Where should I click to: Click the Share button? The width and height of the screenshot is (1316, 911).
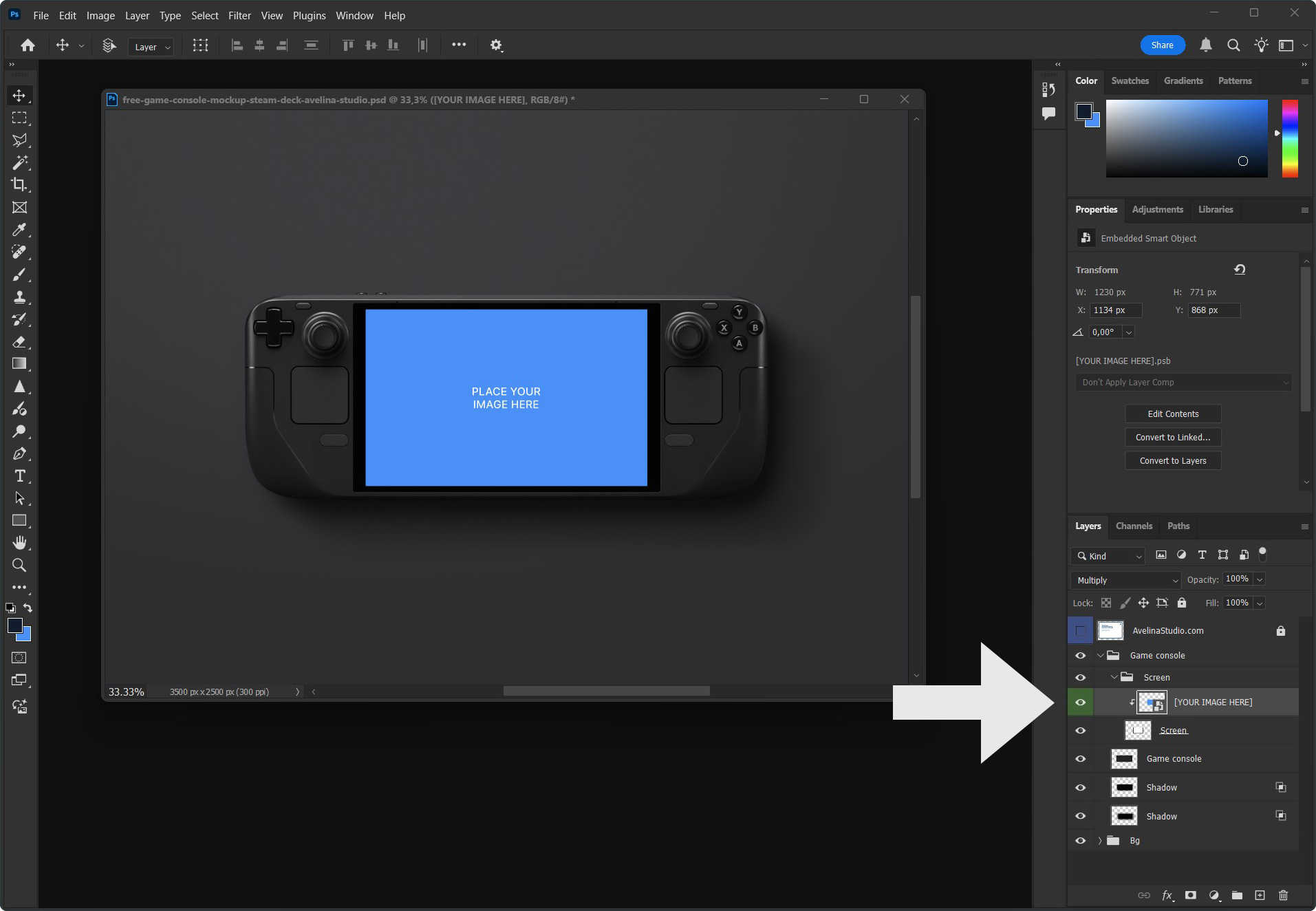tap(1162, 45)
